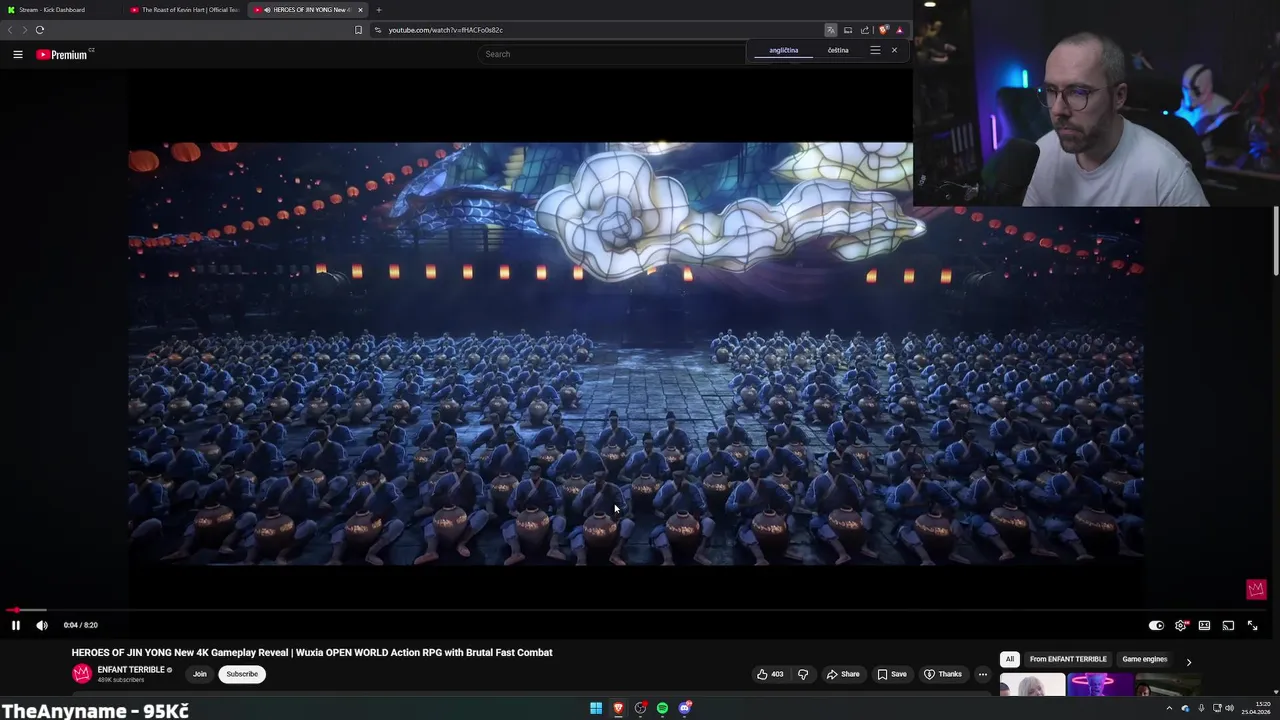
Task: Go forward in browser history
Action: [x=24, y=30]
